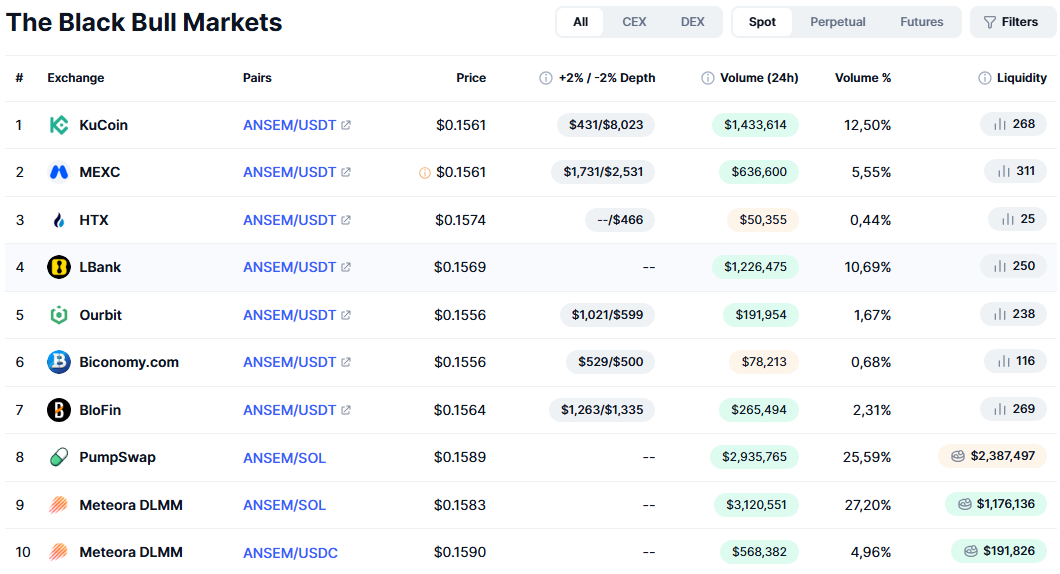Click the $1,176,136 liquidity badge

click(996, 504)
